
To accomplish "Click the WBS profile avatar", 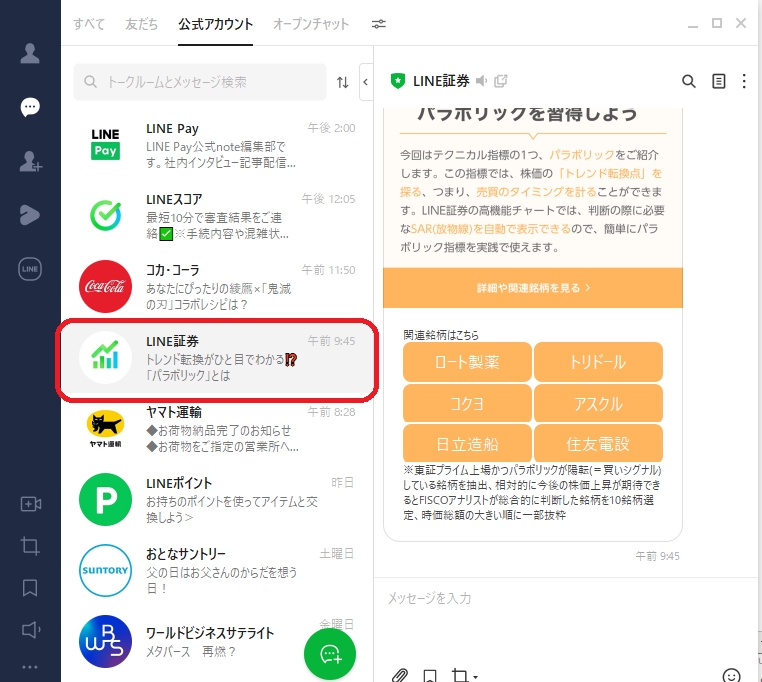I will (105, 641).
